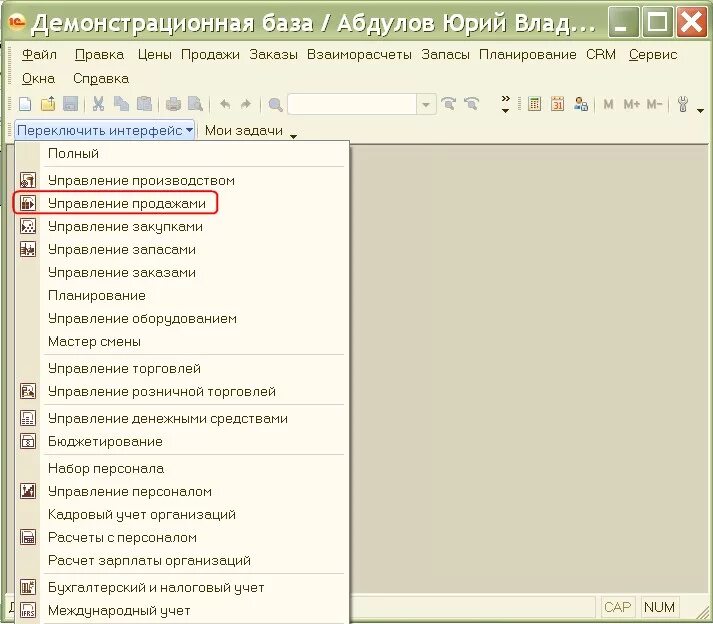
Task: Select Бюджетирование interface
Action: [182, 442]
